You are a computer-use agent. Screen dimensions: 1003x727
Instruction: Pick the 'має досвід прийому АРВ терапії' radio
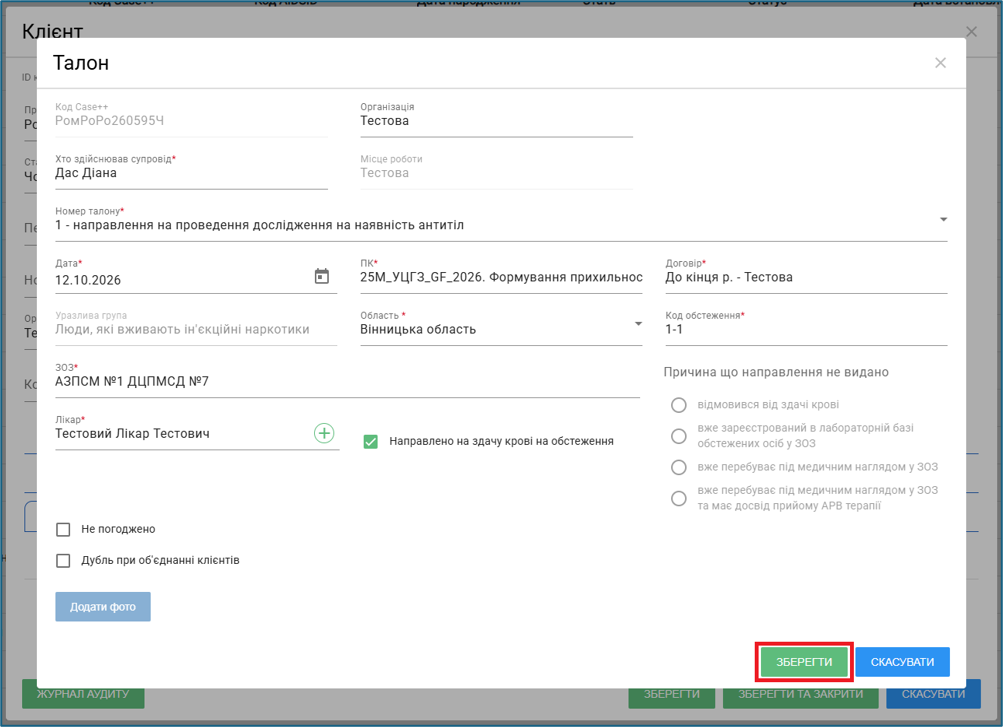point(679,498)
